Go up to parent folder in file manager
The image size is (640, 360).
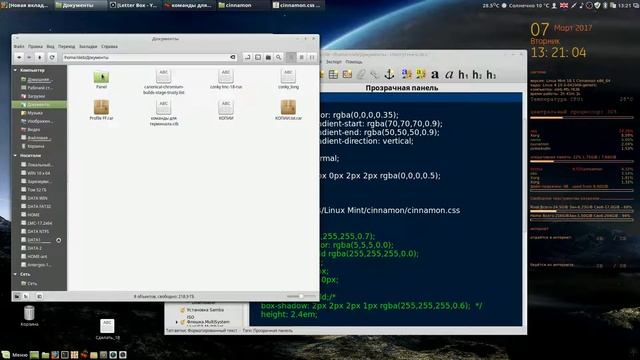[40, 58]
